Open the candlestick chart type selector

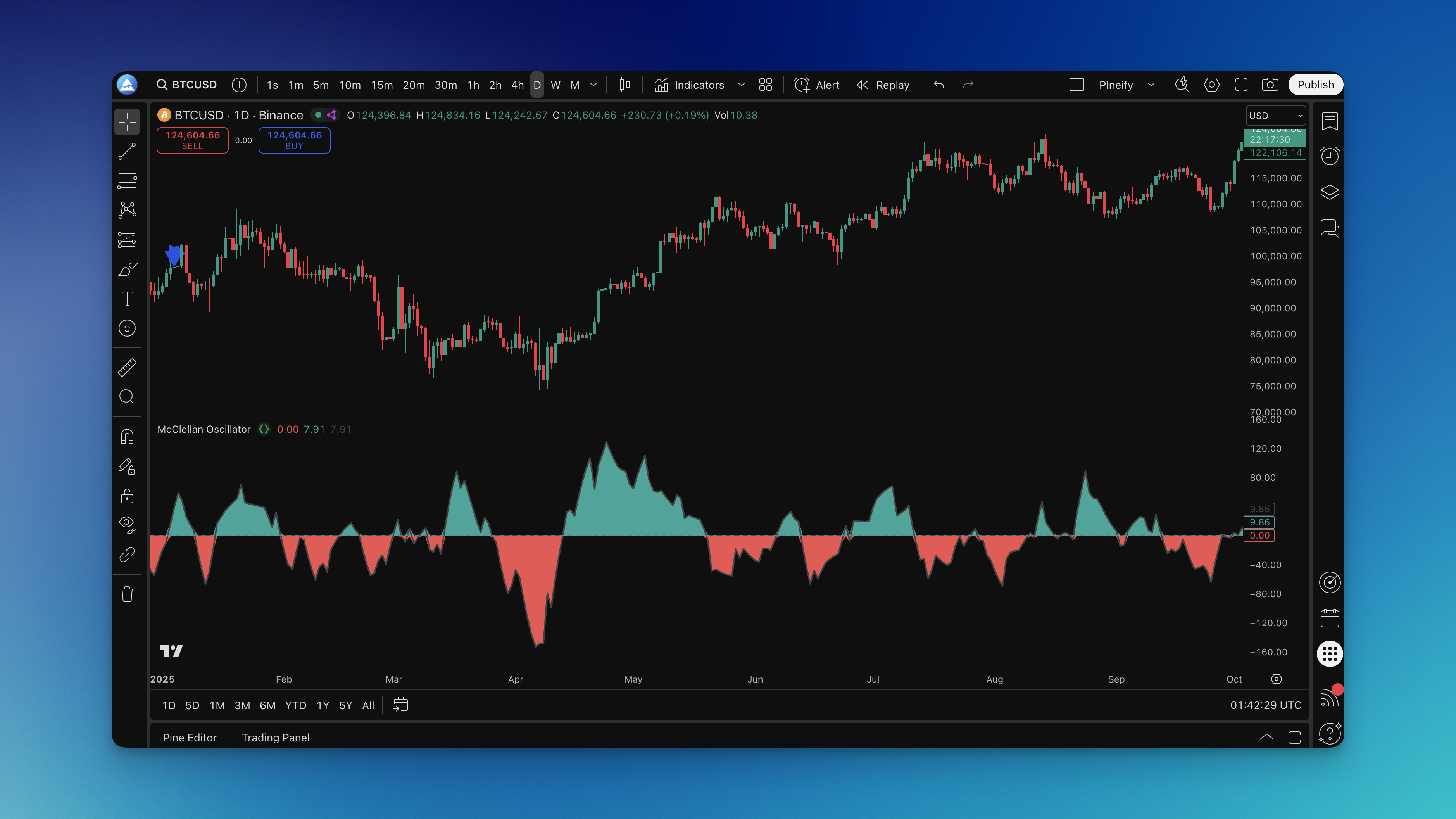click(x=624, y=85)
